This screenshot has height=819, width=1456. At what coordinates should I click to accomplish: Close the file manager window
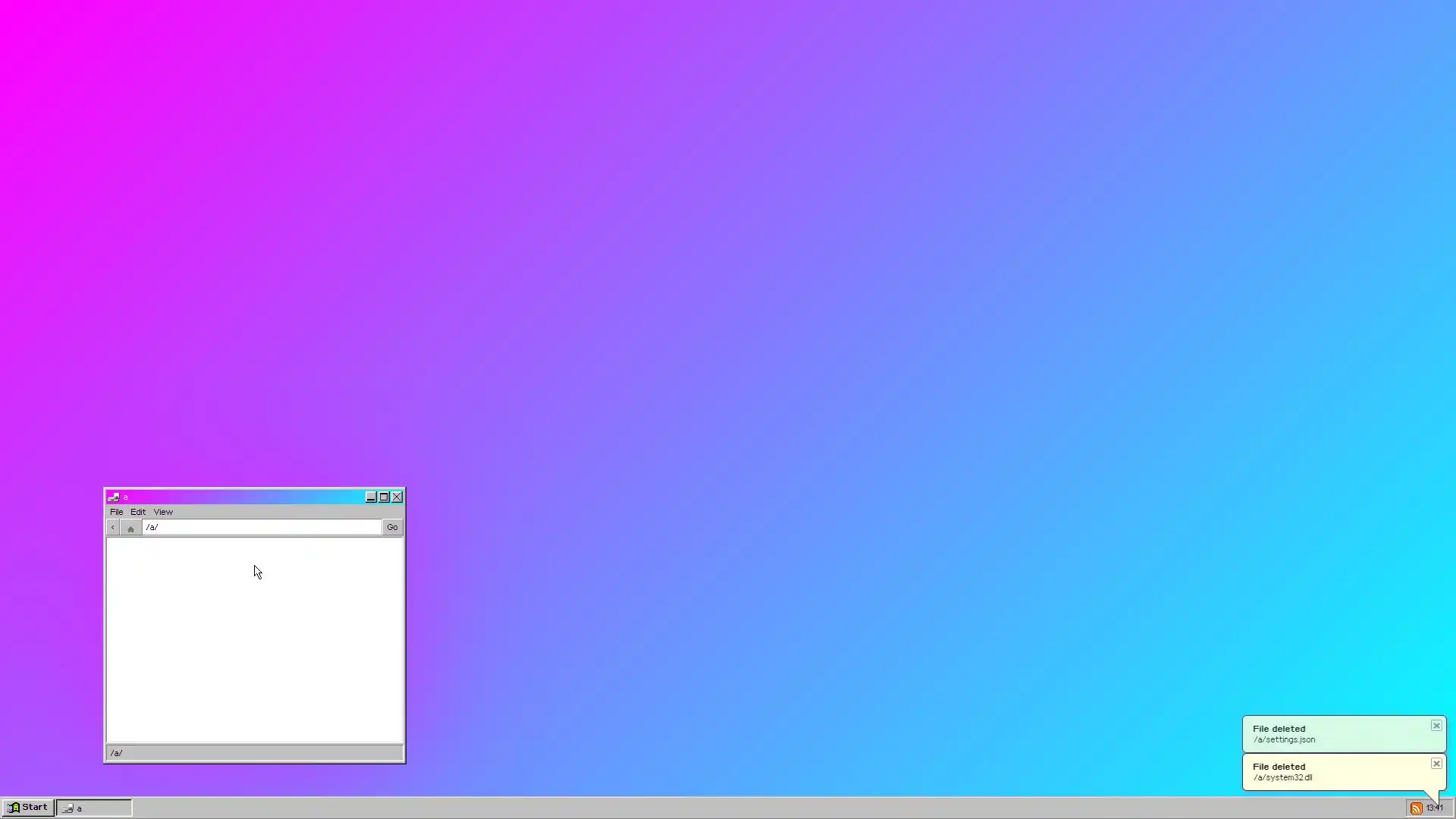click(397, 497)
